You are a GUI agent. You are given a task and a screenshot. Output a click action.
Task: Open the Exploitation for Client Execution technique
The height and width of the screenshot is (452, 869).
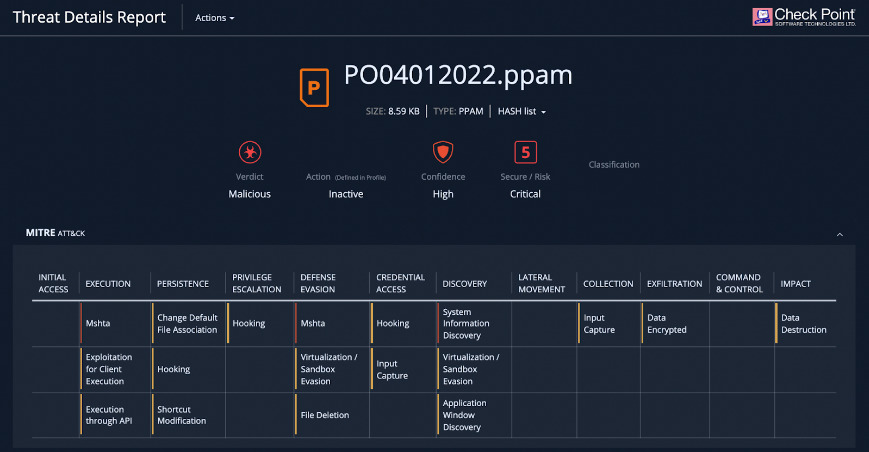point(109,369)
